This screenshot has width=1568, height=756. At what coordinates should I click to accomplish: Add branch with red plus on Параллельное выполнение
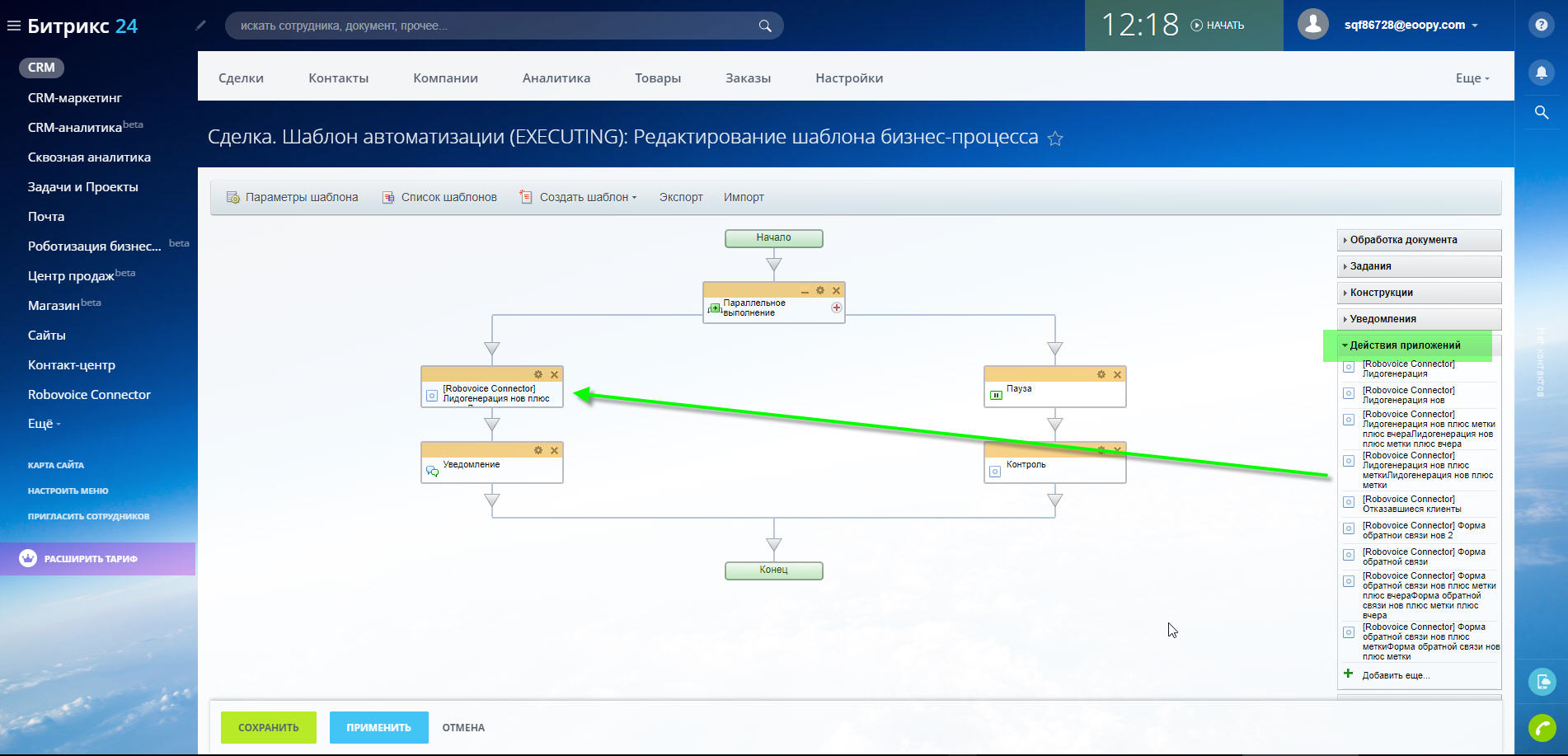[836, 308]
